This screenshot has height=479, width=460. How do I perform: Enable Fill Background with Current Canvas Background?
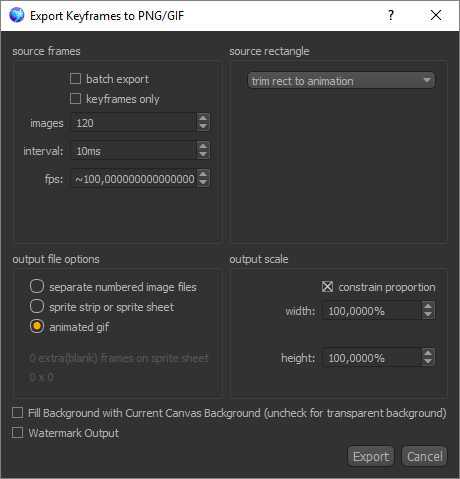click(x=17, y=413)
